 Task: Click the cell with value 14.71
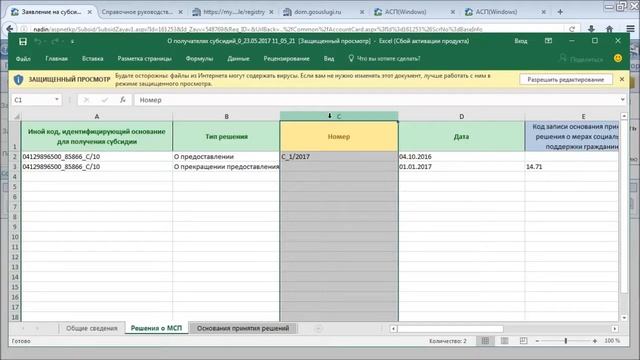tap(571, 167)
